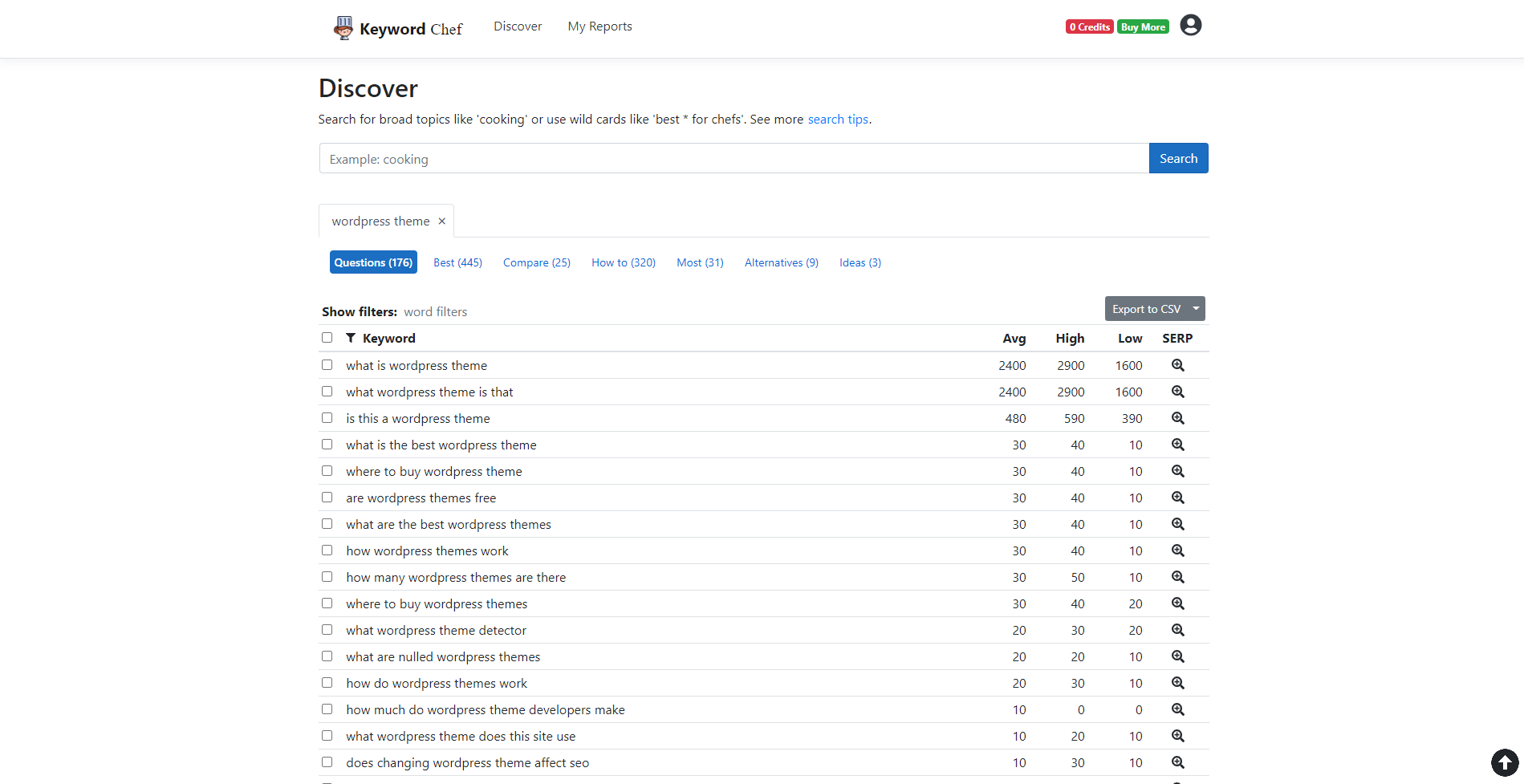Check the 'what is wordpress theme' row checkbox

click(x=327, y=364)
